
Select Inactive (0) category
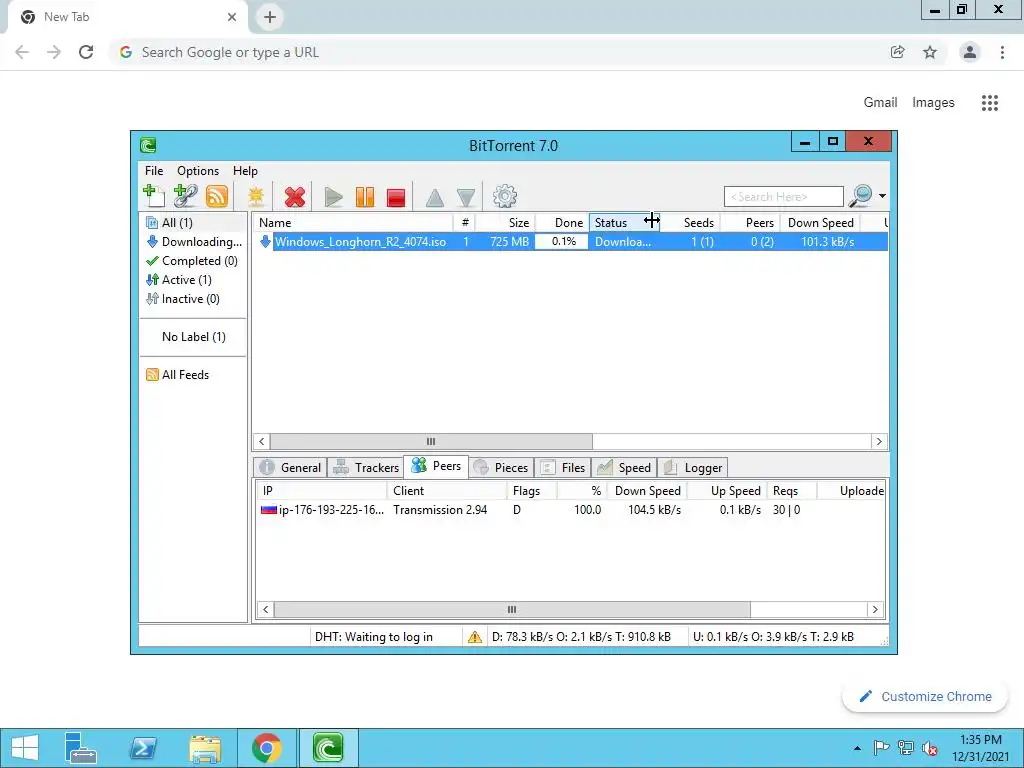(193, 298)
